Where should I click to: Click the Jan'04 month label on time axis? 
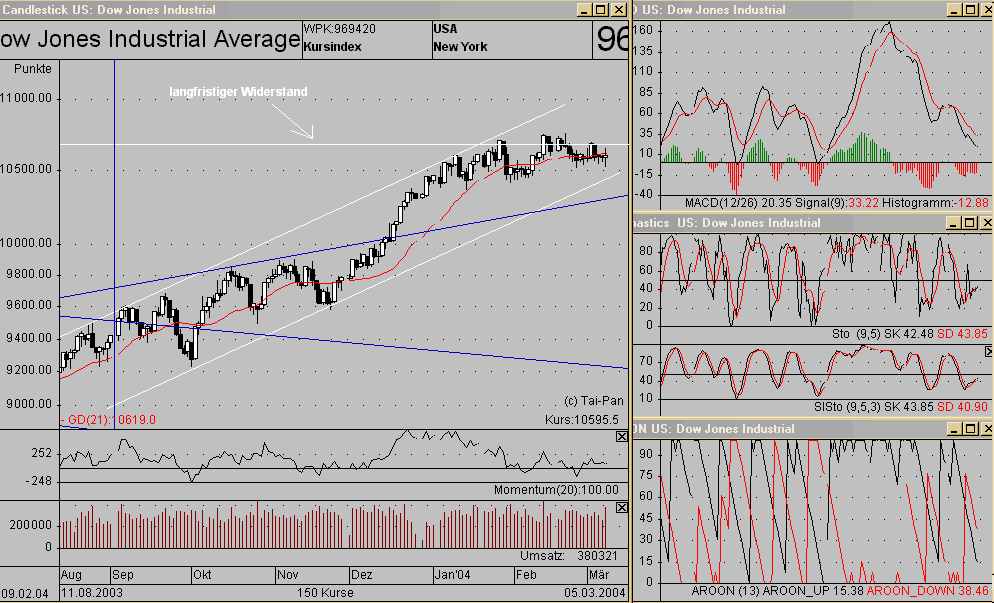coord(453,574)
